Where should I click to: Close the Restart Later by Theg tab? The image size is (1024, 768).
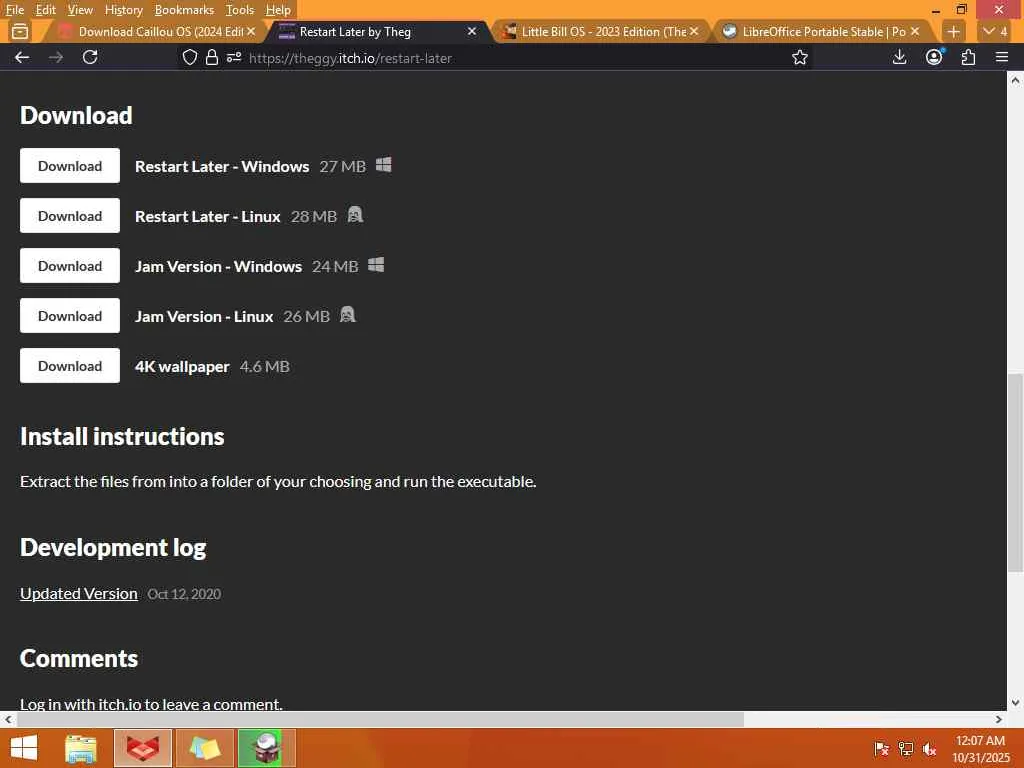point(472,31)
